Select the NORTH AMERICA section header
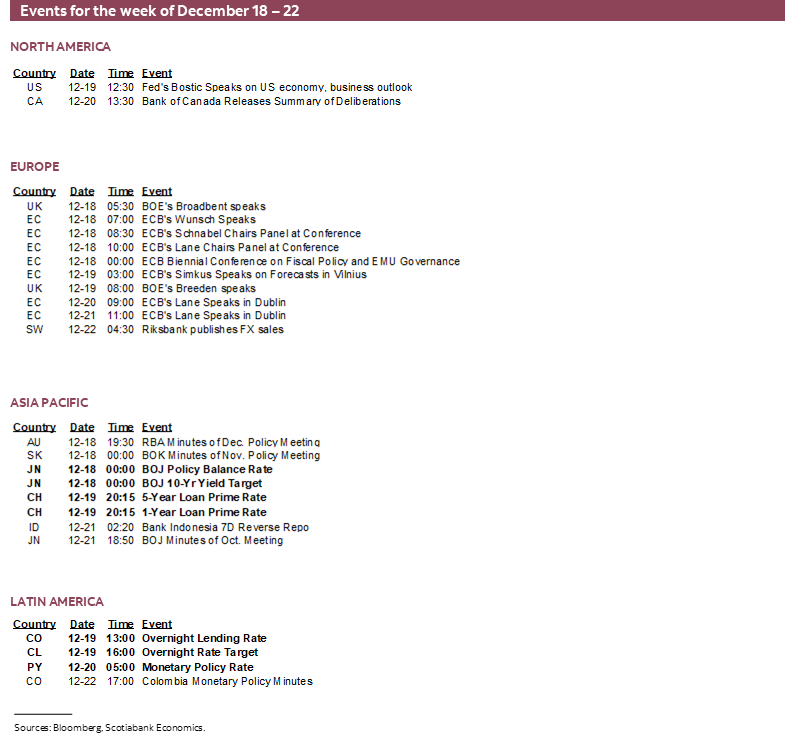785x739 pixels. (x=61, y=47)
